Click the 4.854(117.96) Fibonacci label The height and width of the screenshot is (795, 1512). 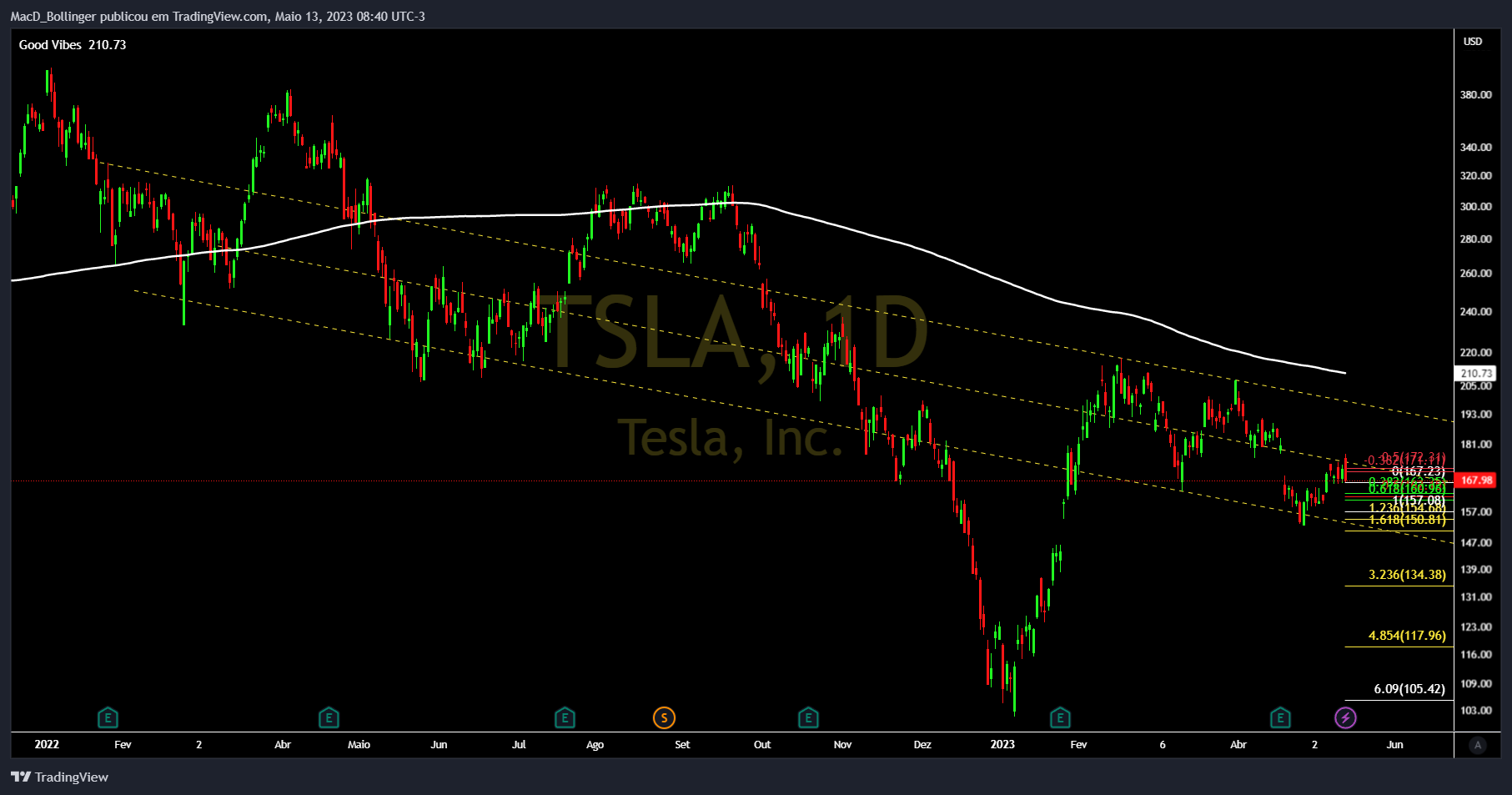coord(1407,636)
